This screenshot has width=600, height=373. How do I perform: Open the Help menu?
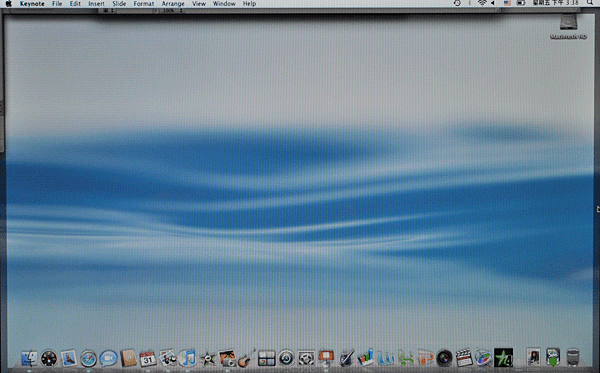[x=249, y=3]
